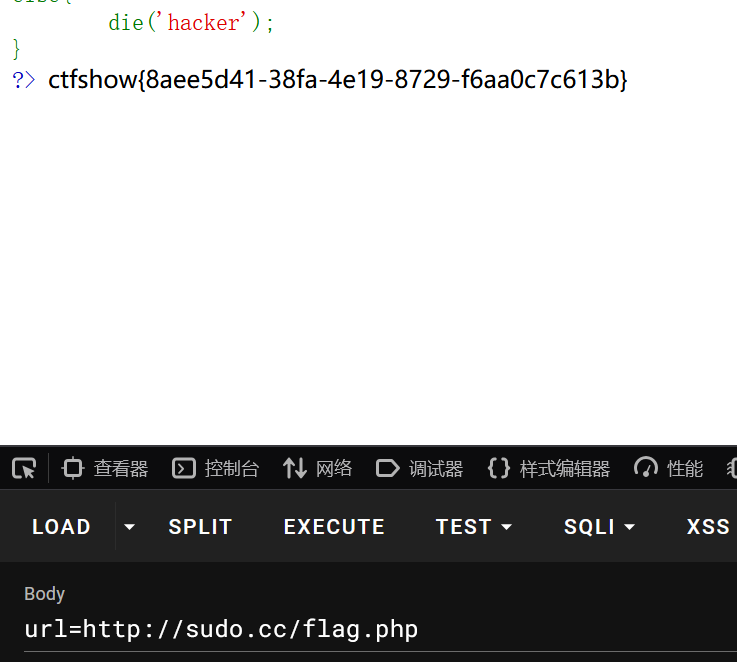Screen dimensions: 737x662
Task: Open the XSS menu
Action: click(708, 527)
